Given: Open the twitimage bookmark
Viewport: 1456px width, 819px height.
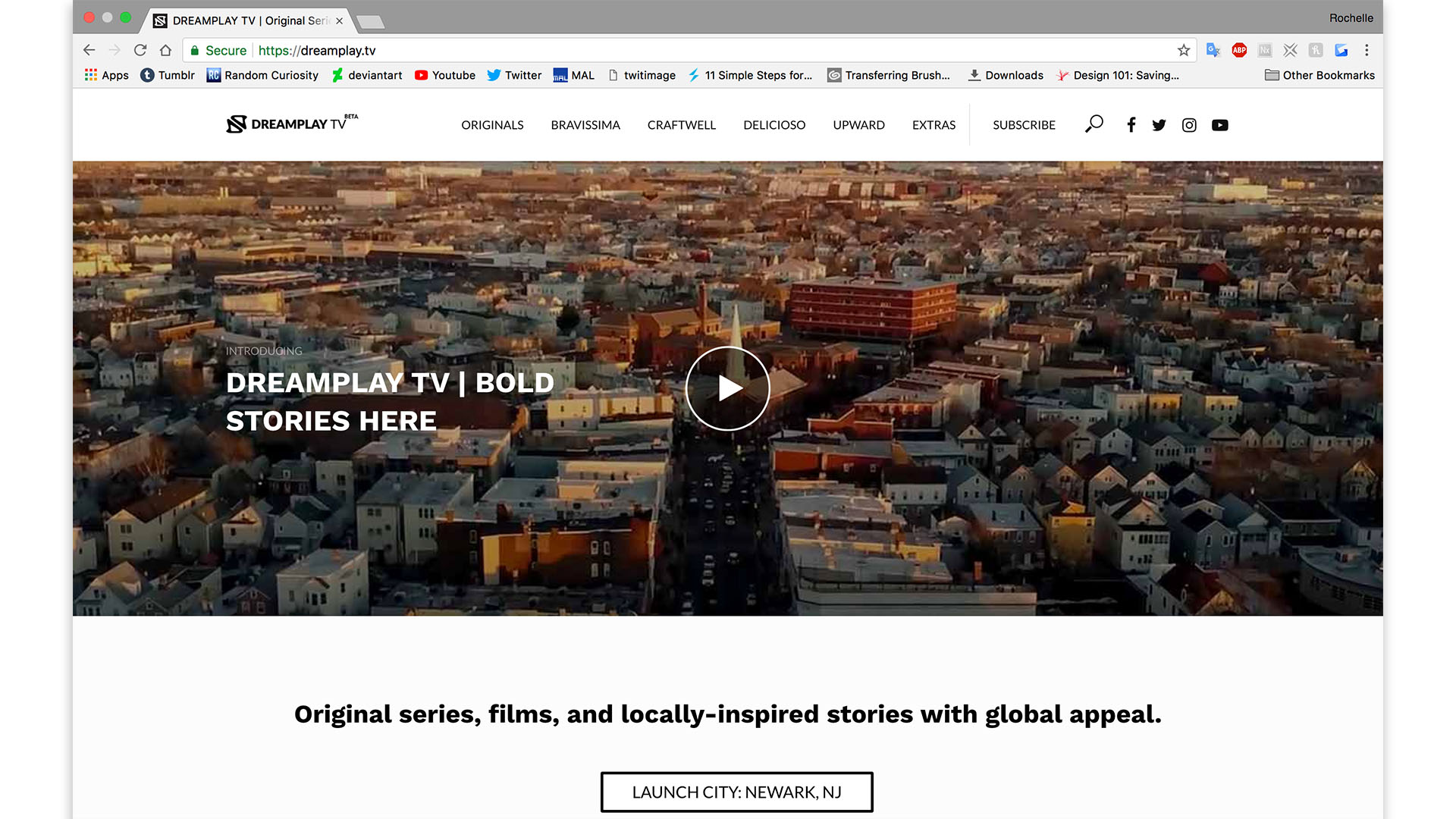Looking at the screenshot, I should [642, 75].
